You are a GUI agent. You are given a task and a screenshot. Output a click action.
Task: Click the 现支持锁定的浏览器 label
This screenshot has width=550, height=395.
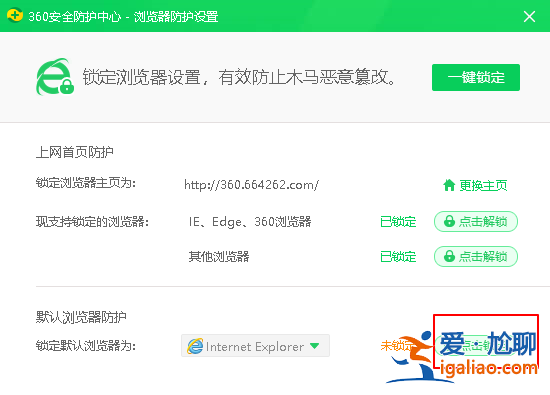[x=93, y=222]
